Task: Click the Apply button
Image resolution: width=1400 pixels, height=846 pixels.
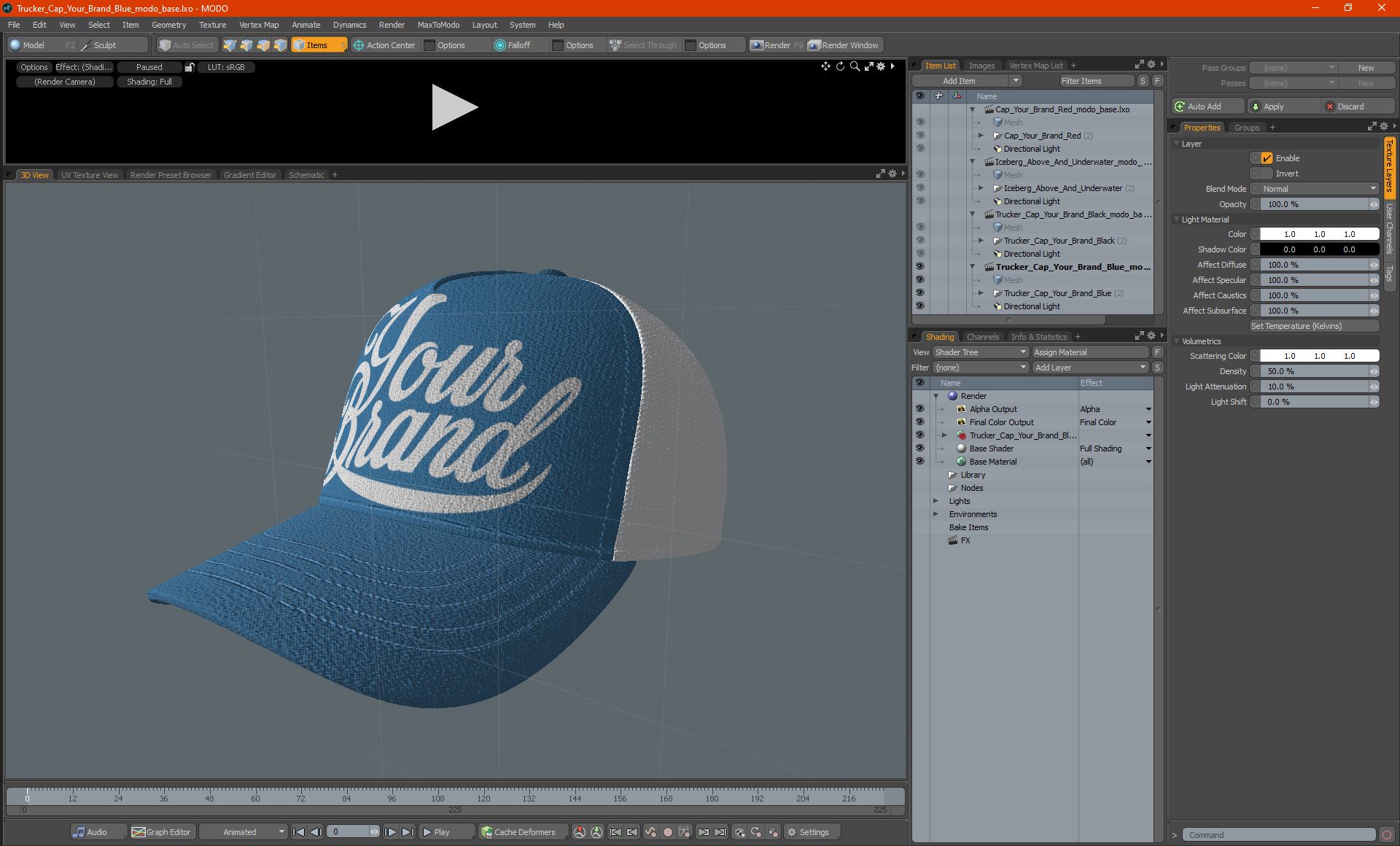Action: (1283, 106)
